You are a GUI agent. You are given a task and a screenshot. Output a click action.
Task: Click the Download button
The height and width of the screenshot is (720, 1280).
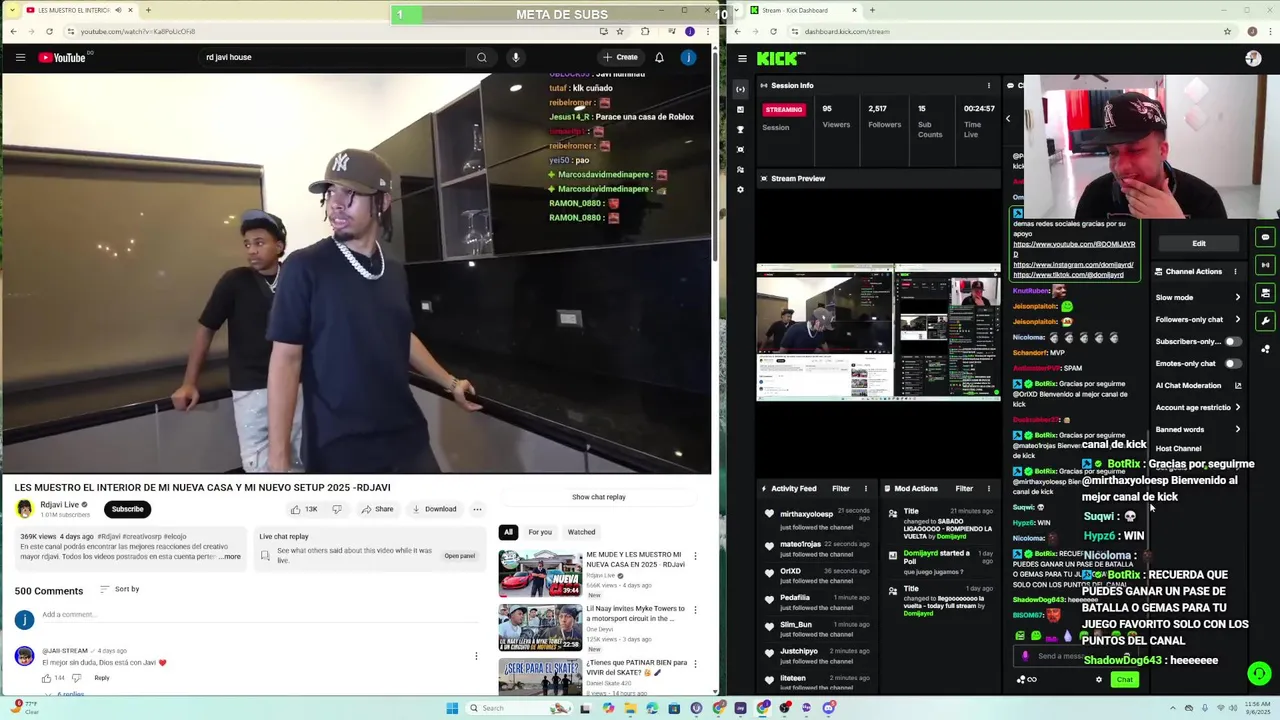pyautogui.click(x=434, y=509)
